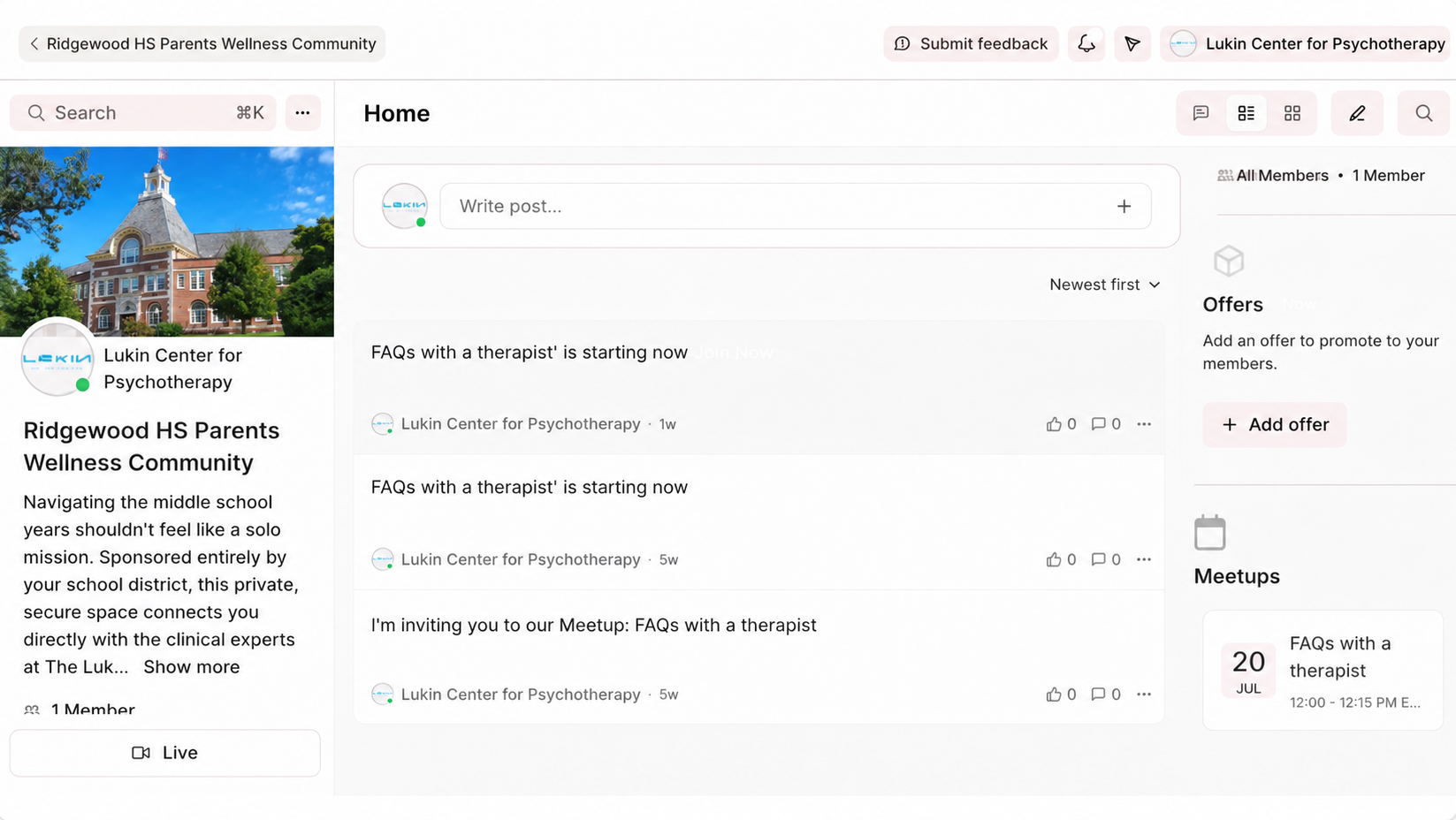Comment on the 'I'm inviting you' post
1456x820 pixels.
(x=1105, y=695)
